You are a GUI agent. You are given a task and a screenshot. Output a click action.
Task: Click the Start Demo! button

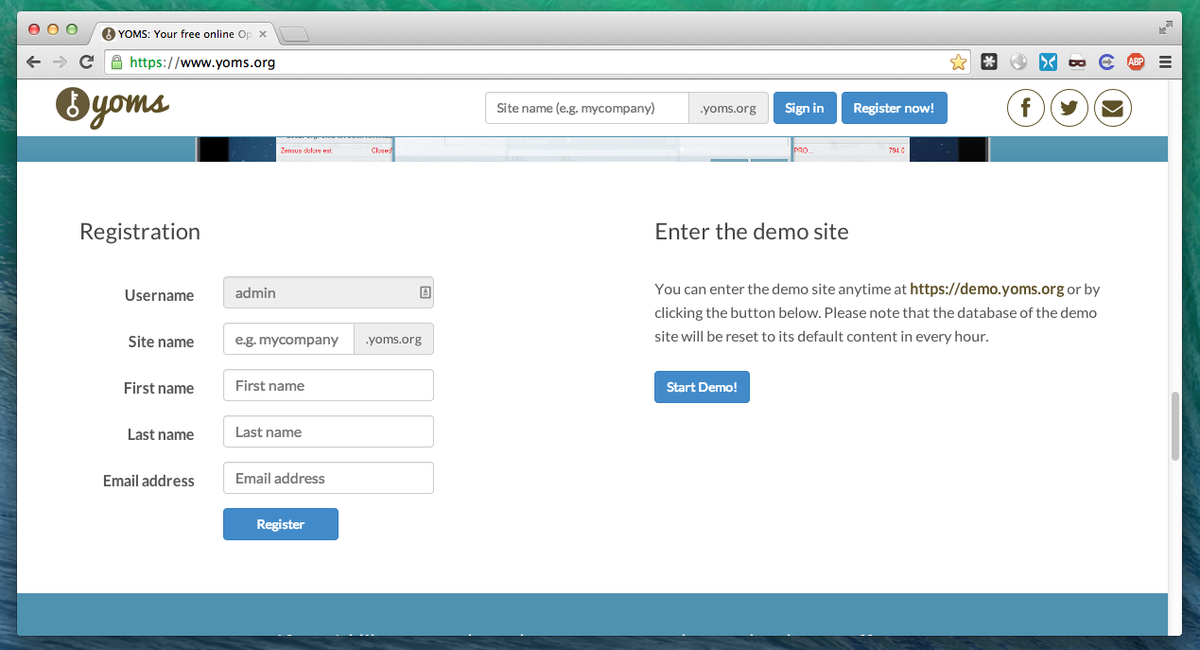click(702, 387)
